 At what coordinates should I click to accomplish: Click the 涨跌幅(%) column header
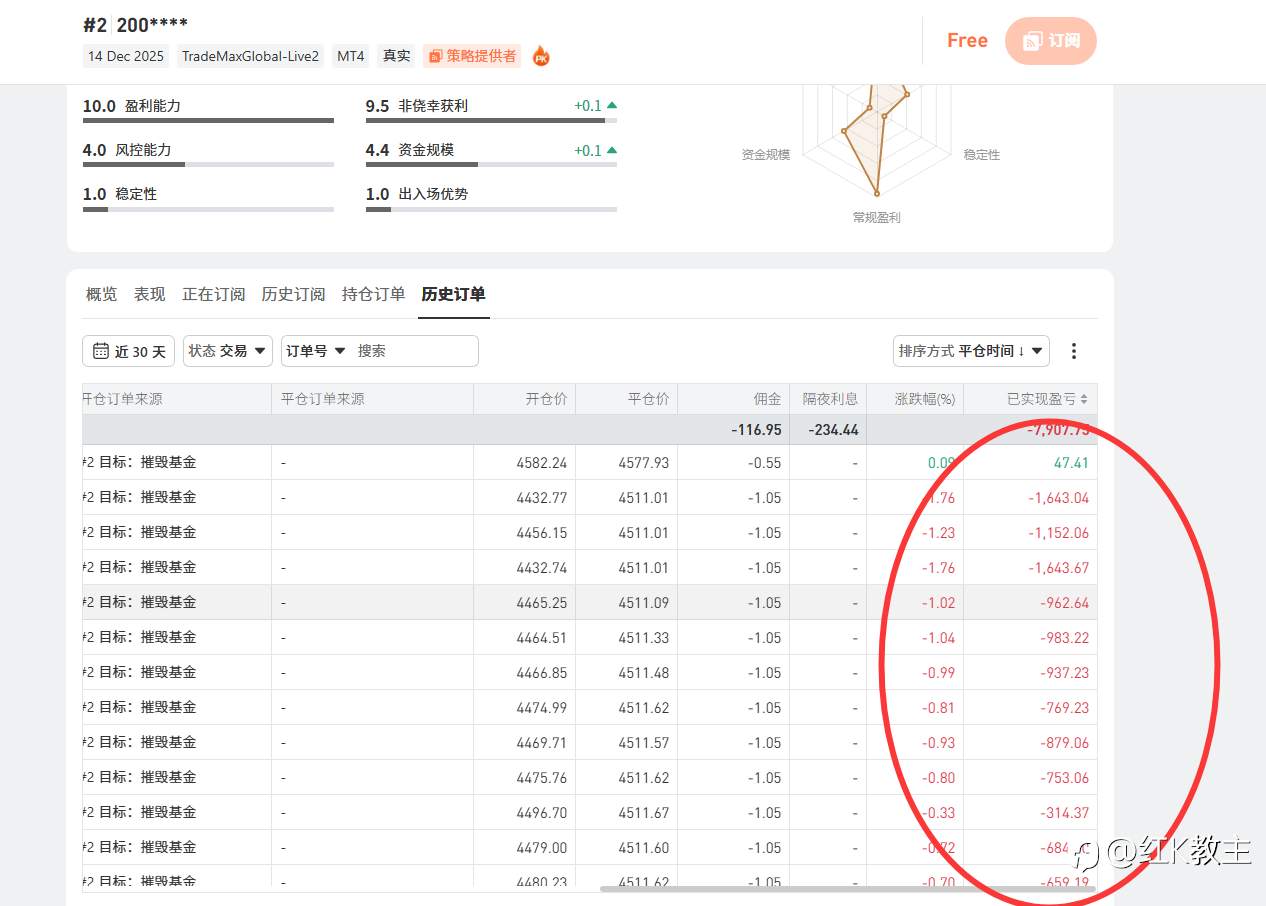[x=925, y=399]
